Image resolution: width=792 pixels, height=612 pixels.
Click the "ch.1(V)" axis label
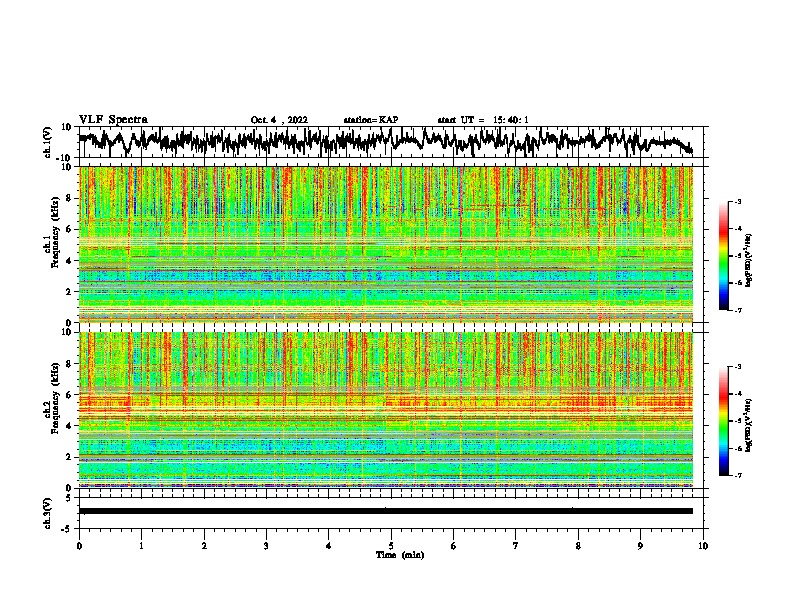coord(47,142)
